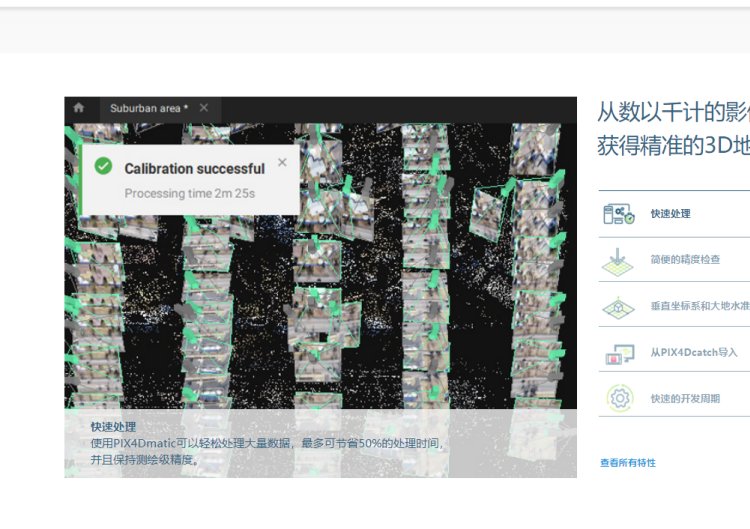750x529 pixels.
Task: Click the 垂直坐标系 layered coordinate icon
Action: click(x=618, y=306)
